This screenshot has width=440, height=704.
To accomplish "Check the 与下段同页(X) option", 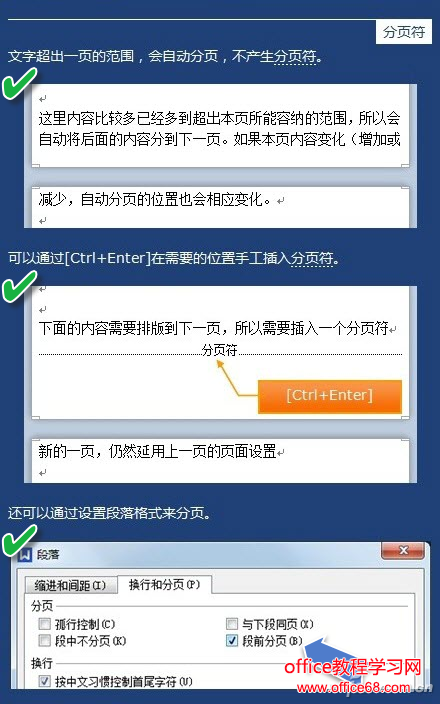I will tap(232, 624).
